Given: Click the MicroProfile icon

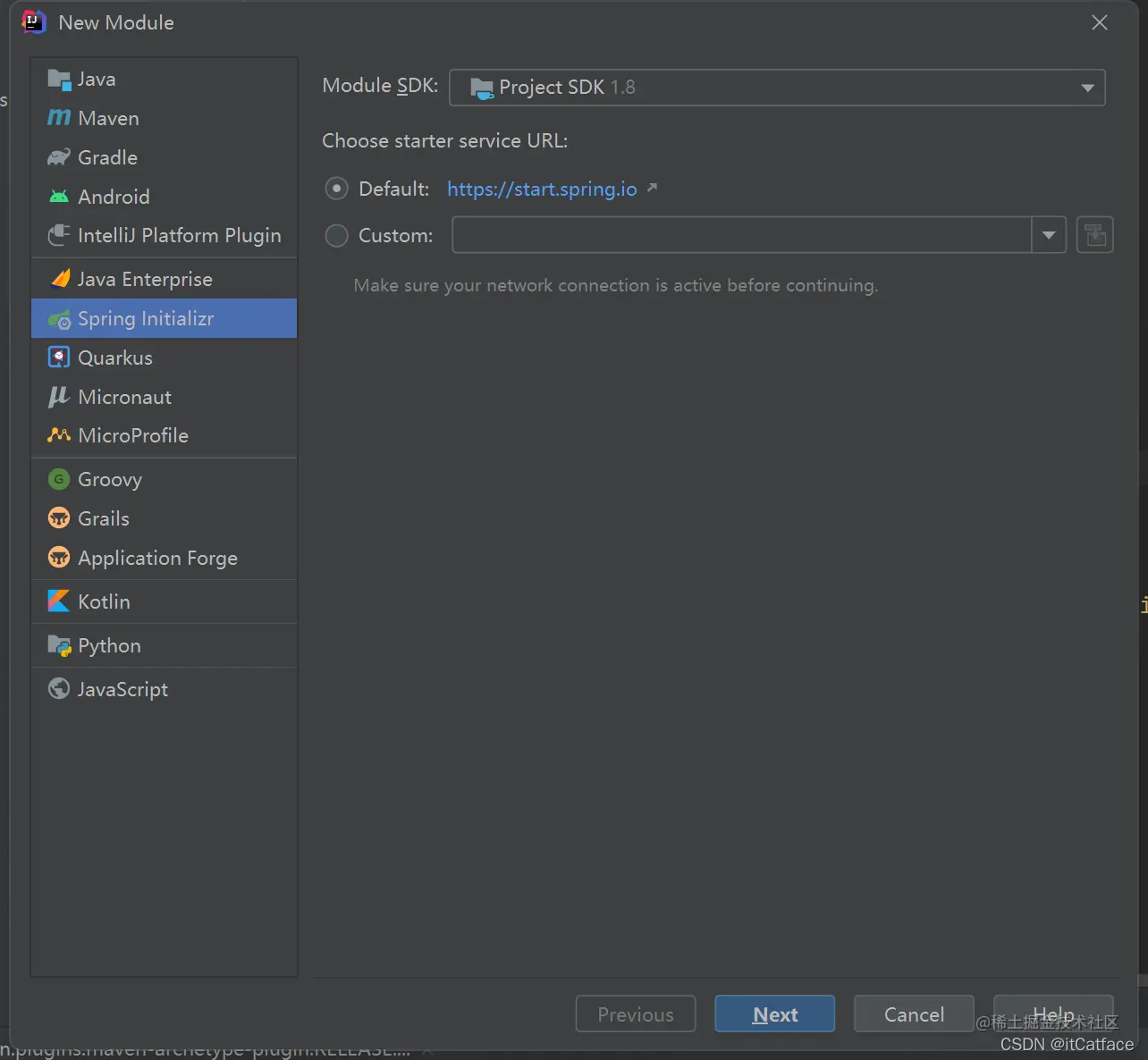Looking at the screenshot, I should pyautogui.click(x=59, y=435).
